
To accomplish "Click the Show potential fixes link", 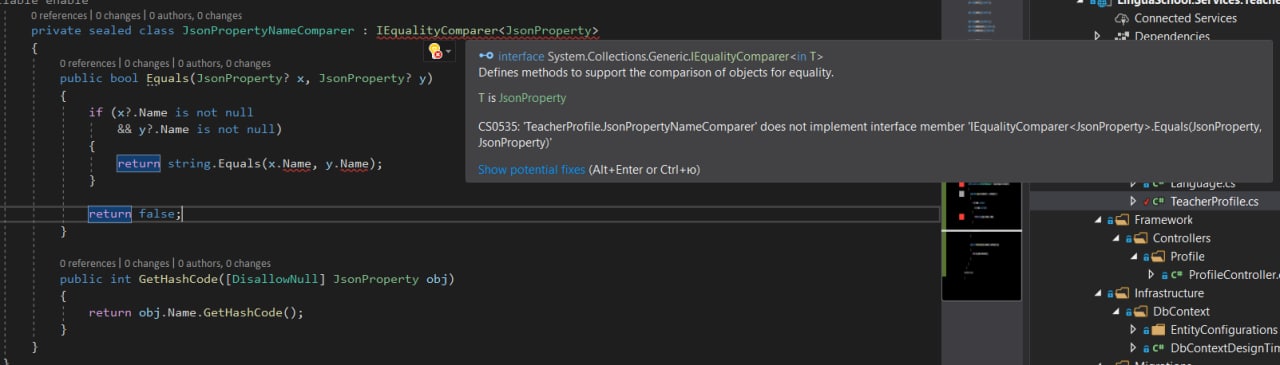I will click(531, 170).
